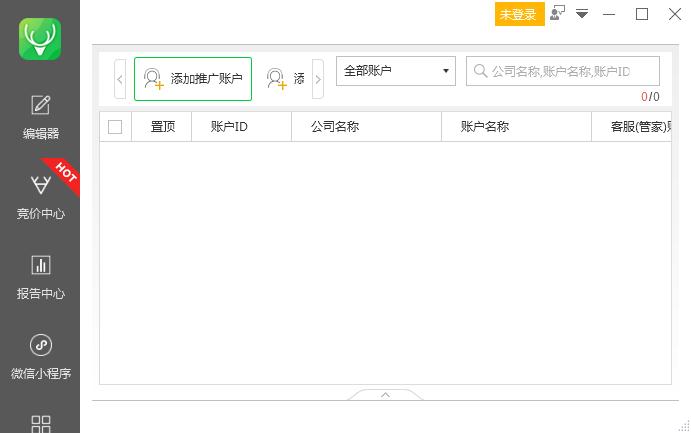Click the second add-account icon labeled 添
This screenshot has width=691, height=433.
click(285, 79)
